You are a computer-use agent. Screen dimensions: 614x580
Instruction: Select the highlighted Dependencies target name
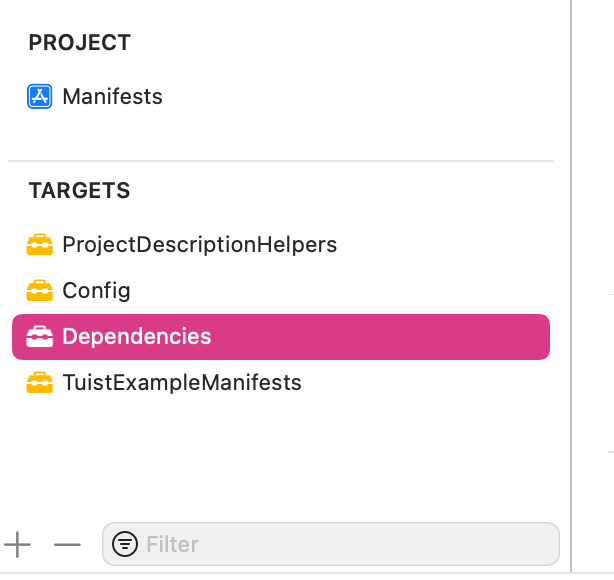137,337
